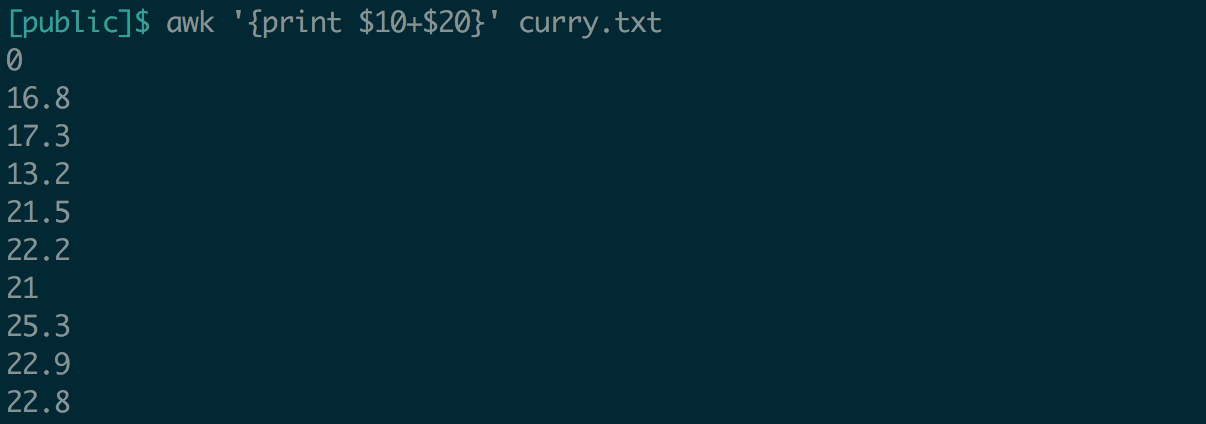The width and height of the screenshot is (1206, 424).
Task: Click the output value 25.3
Action: point(38,327)
